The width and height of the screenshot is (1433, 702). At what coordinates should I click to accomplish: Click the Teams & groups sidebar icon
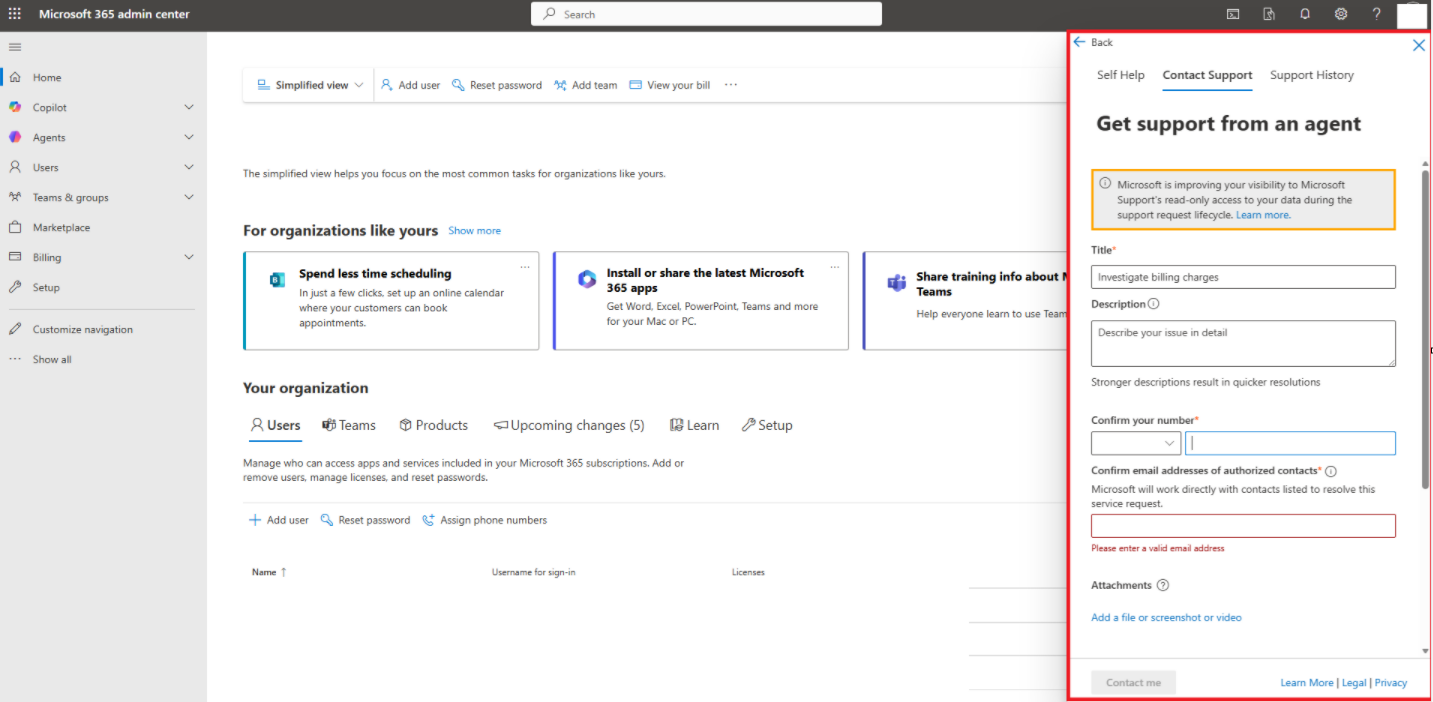pos(15,197)
